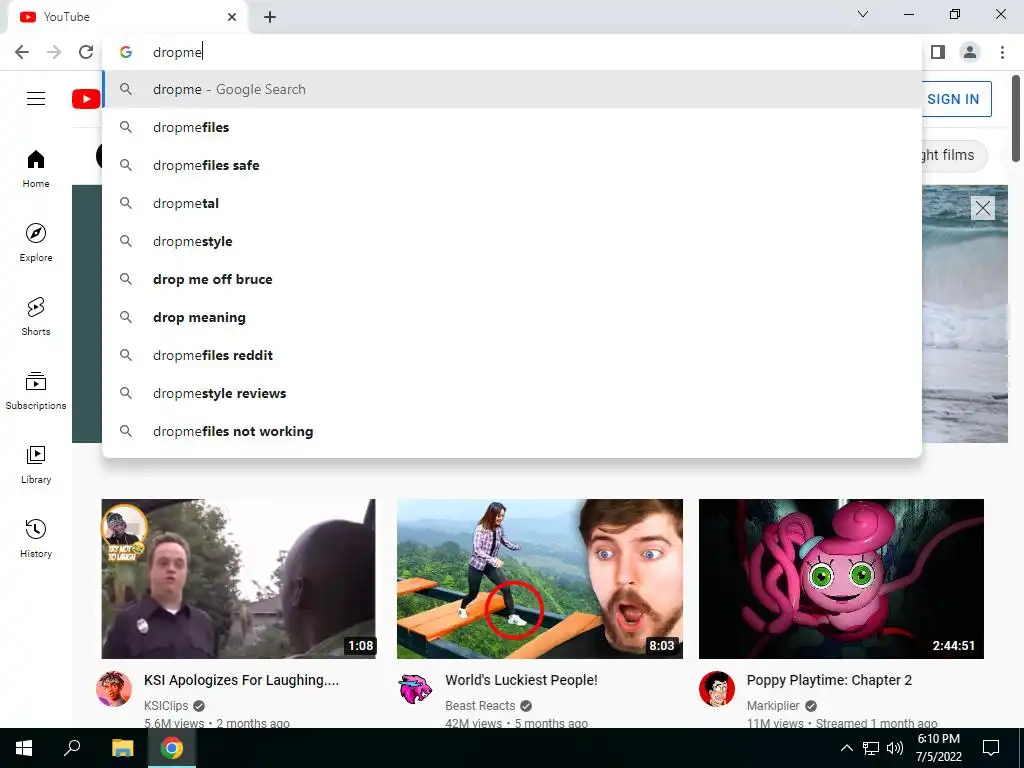Click the YouTube logo
1024x768 pixels.
click(86, 99)
